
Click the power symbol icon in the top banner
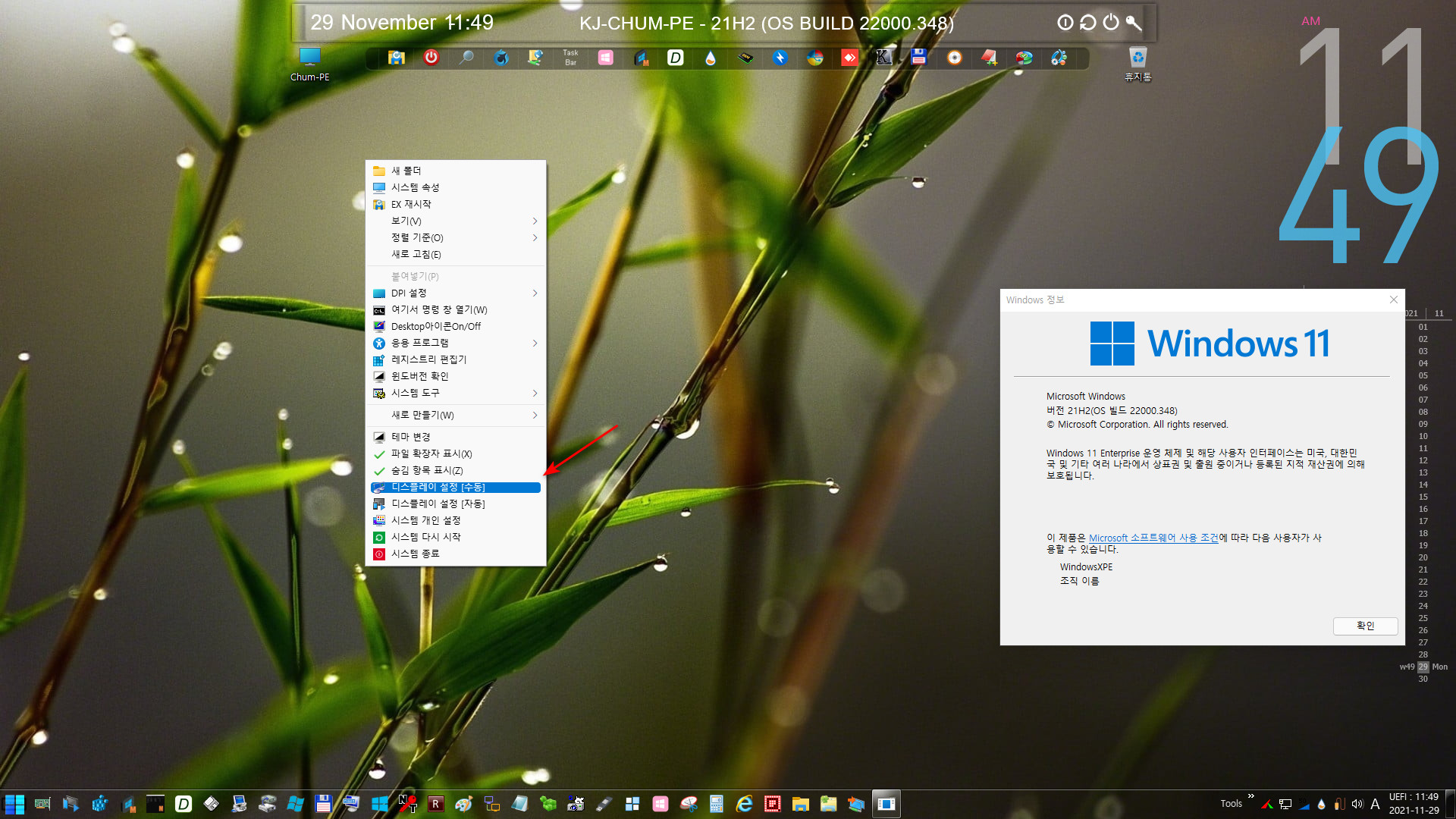tap(1111, 23)
